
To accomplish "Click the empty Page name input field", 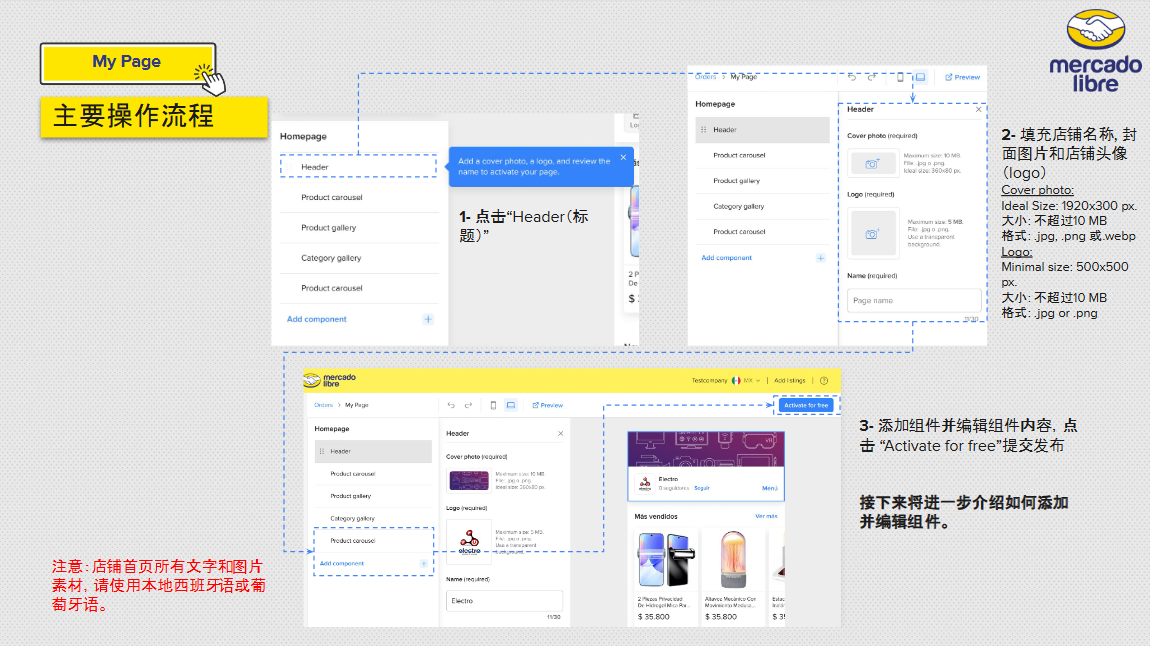I will 914,301.
